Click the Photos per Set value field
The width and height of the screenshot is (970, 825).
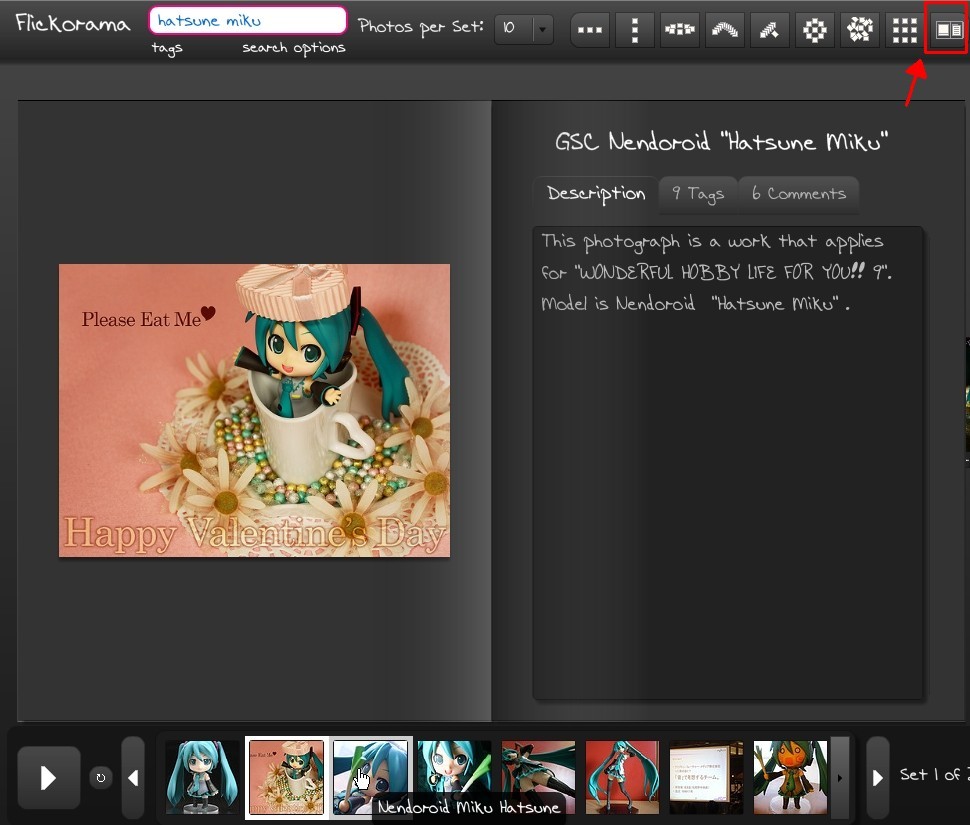tap(514, 28)
